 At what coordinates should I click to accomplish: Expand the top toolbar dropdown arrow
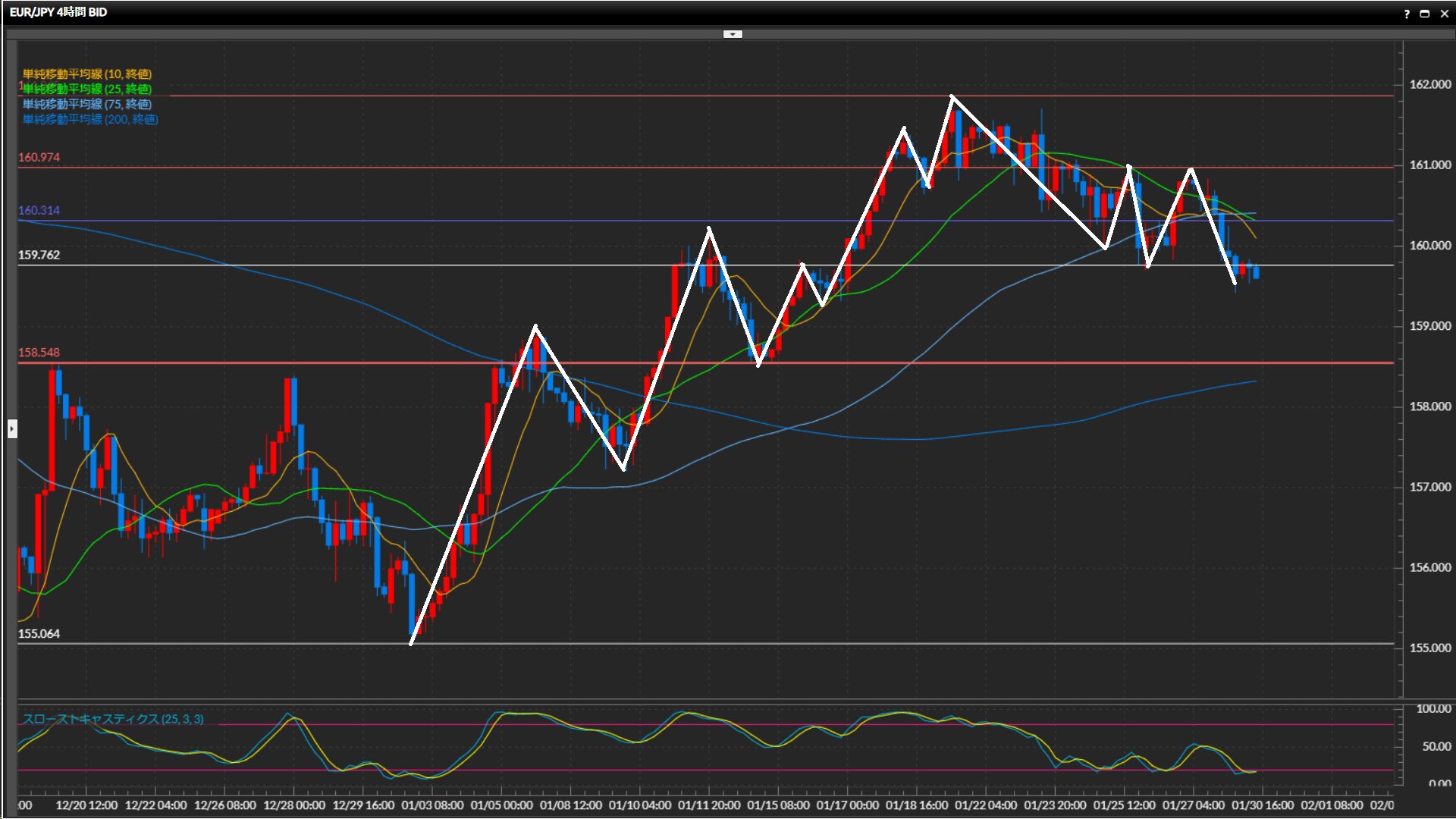tap(733, 34)
